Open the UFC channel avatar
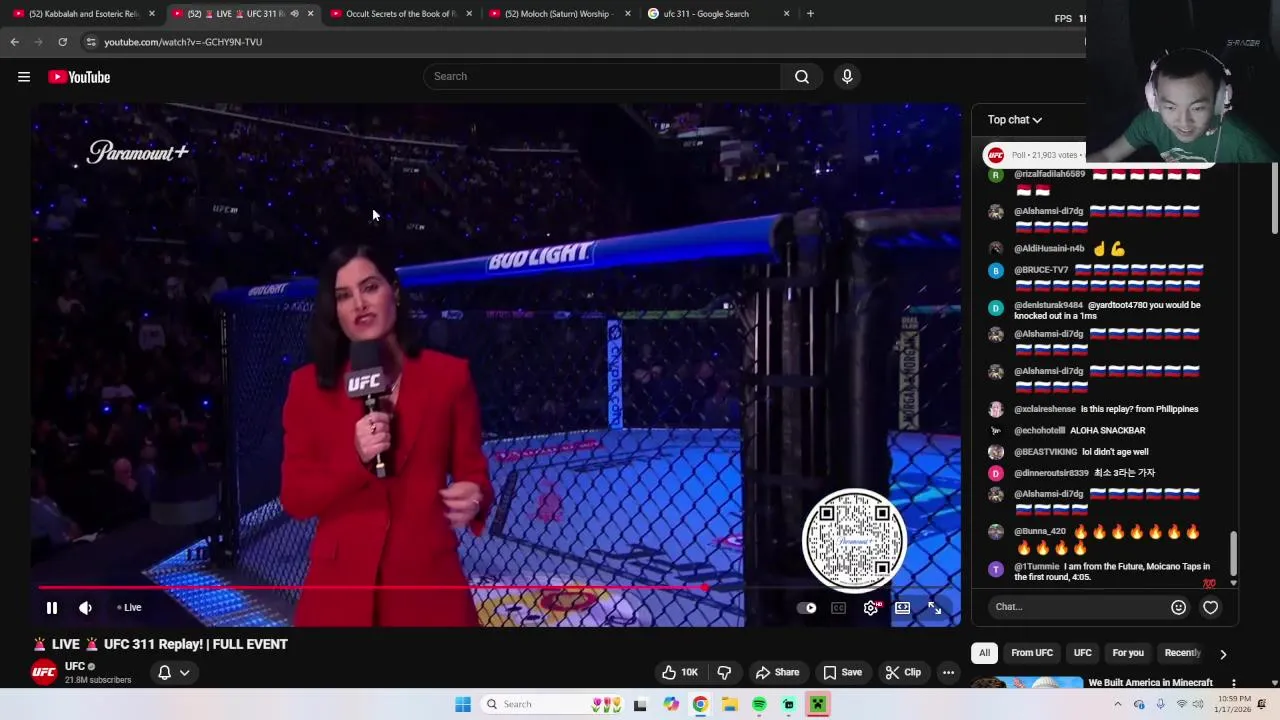Viewport: 1280px width, 720px height. click(x=43, y=672)
